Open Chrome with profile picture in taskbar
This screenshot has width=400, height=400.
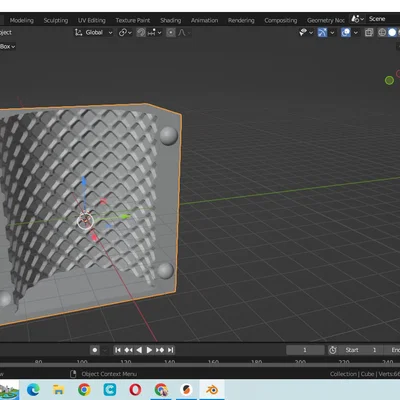pyautogui.click(x=161, y=389)
